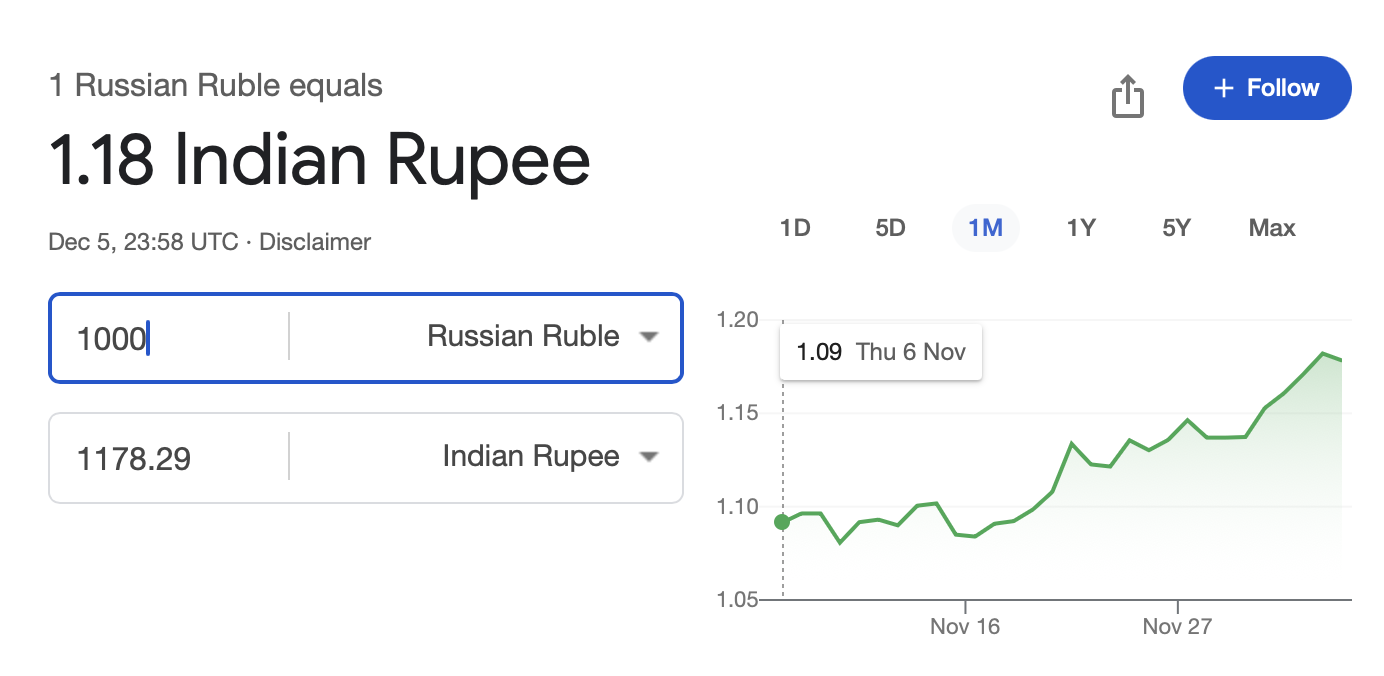Click the chart line's latest peak

coord(1322,354)
